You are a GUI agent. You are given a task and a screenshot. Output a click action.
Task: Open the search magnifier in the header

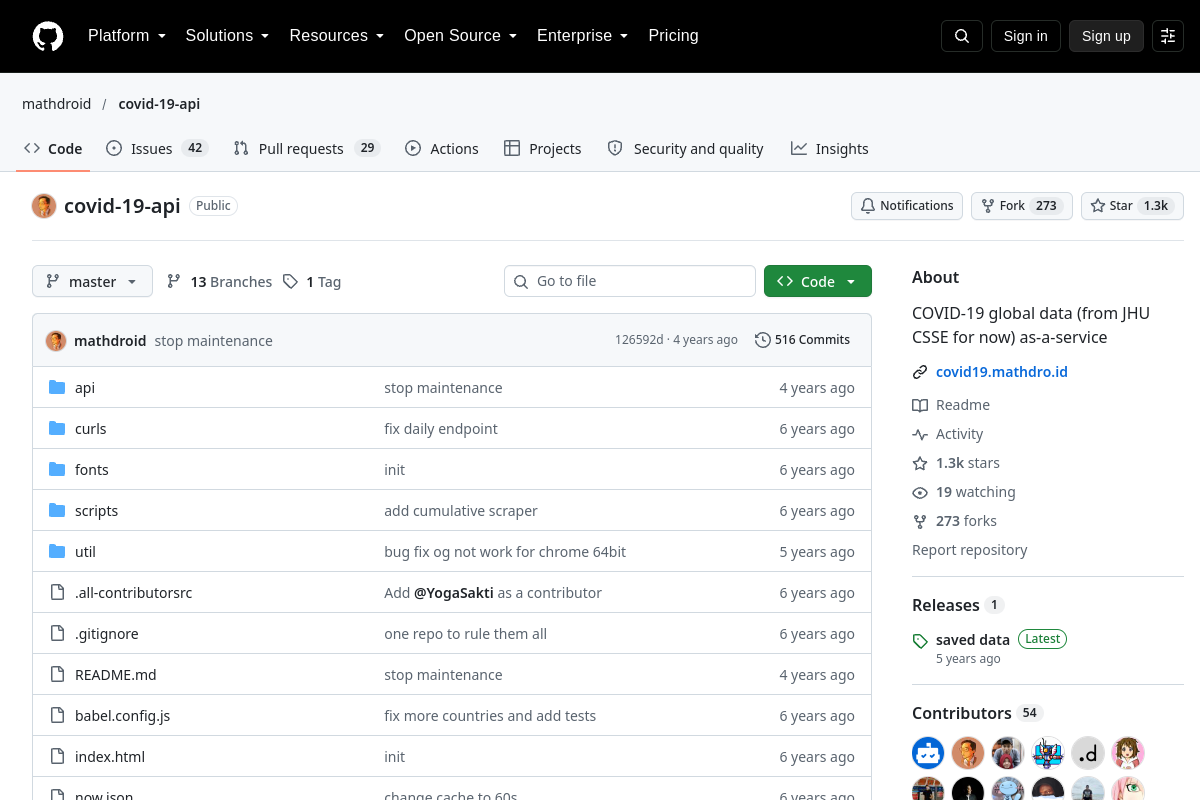962,36
